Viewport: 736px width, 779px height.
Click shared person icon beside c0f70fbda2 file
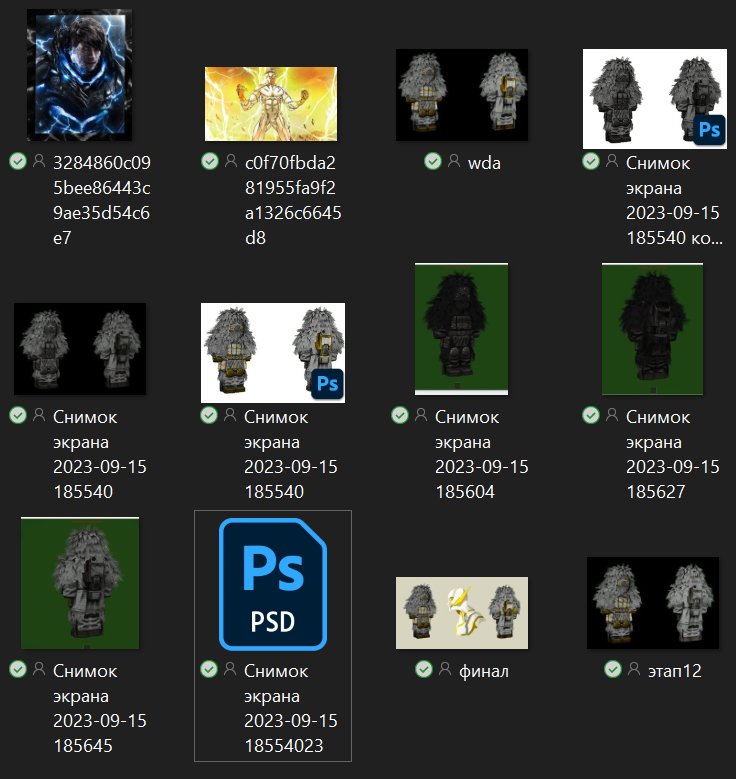[x=231, y=161]
